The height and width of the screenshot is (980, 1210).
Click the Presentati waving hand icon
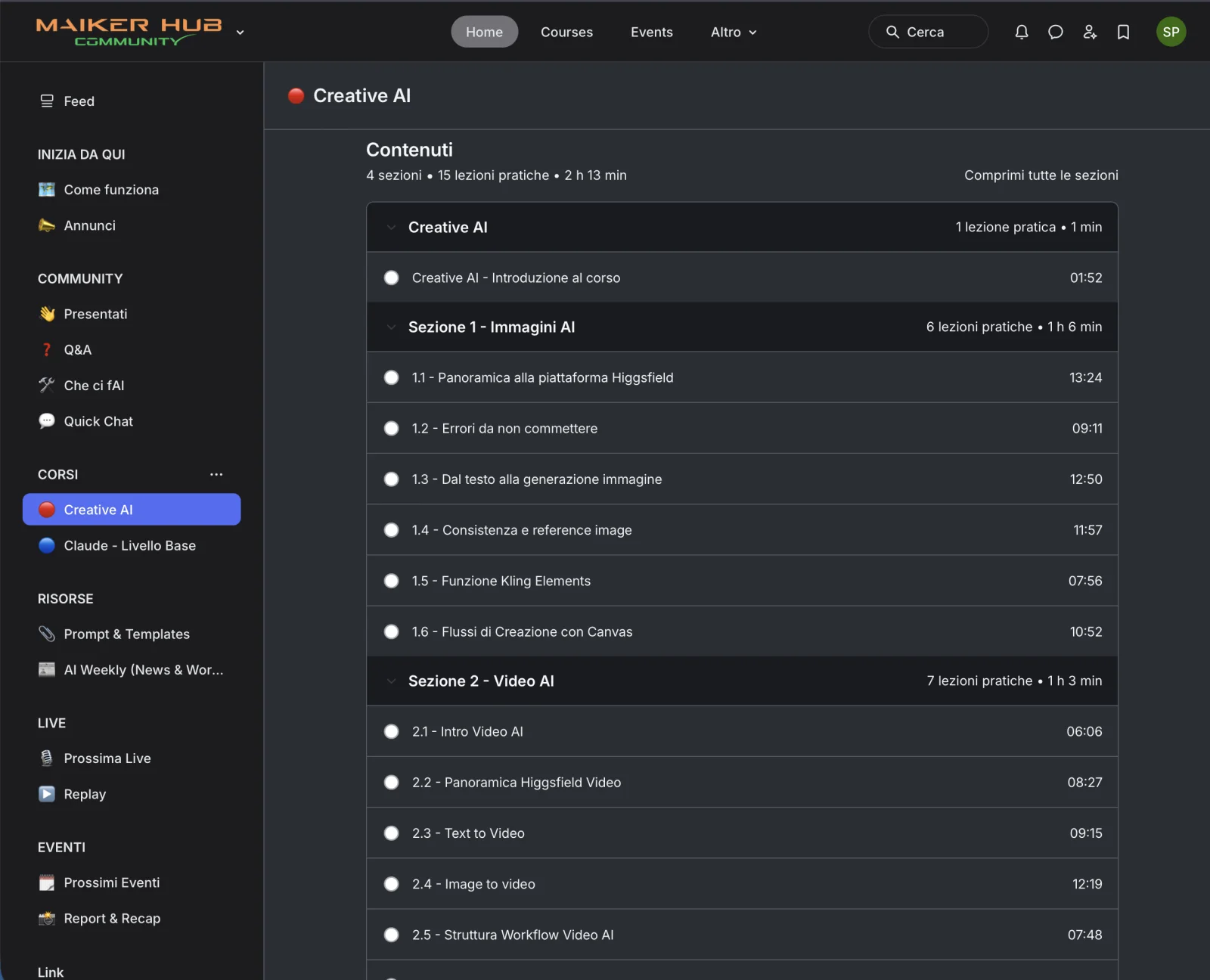click(47, 313)
